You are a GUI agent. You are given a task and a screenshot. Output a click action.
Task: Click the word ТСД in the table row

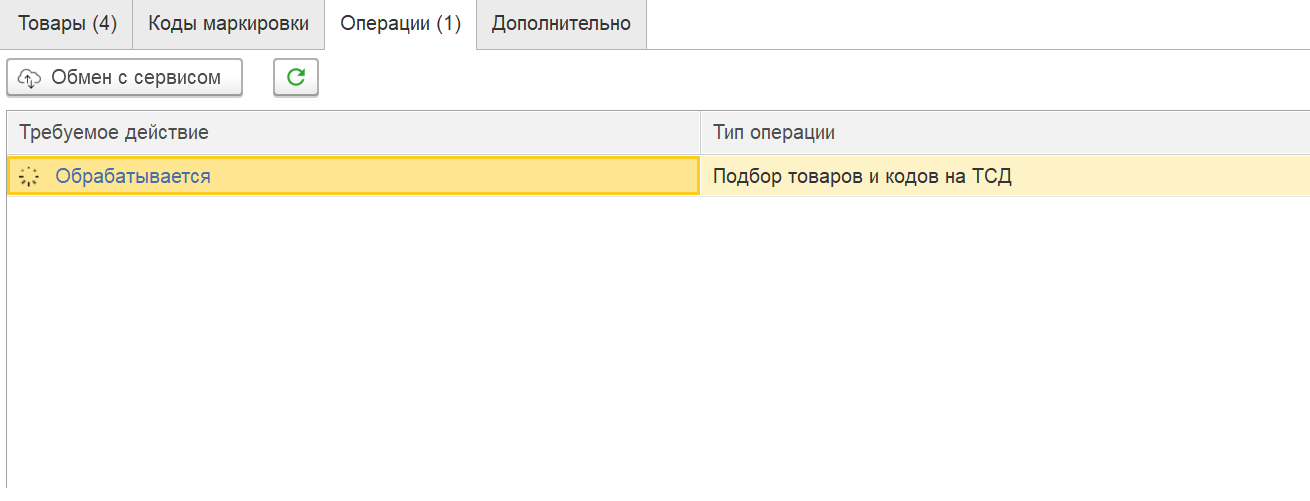992,178
